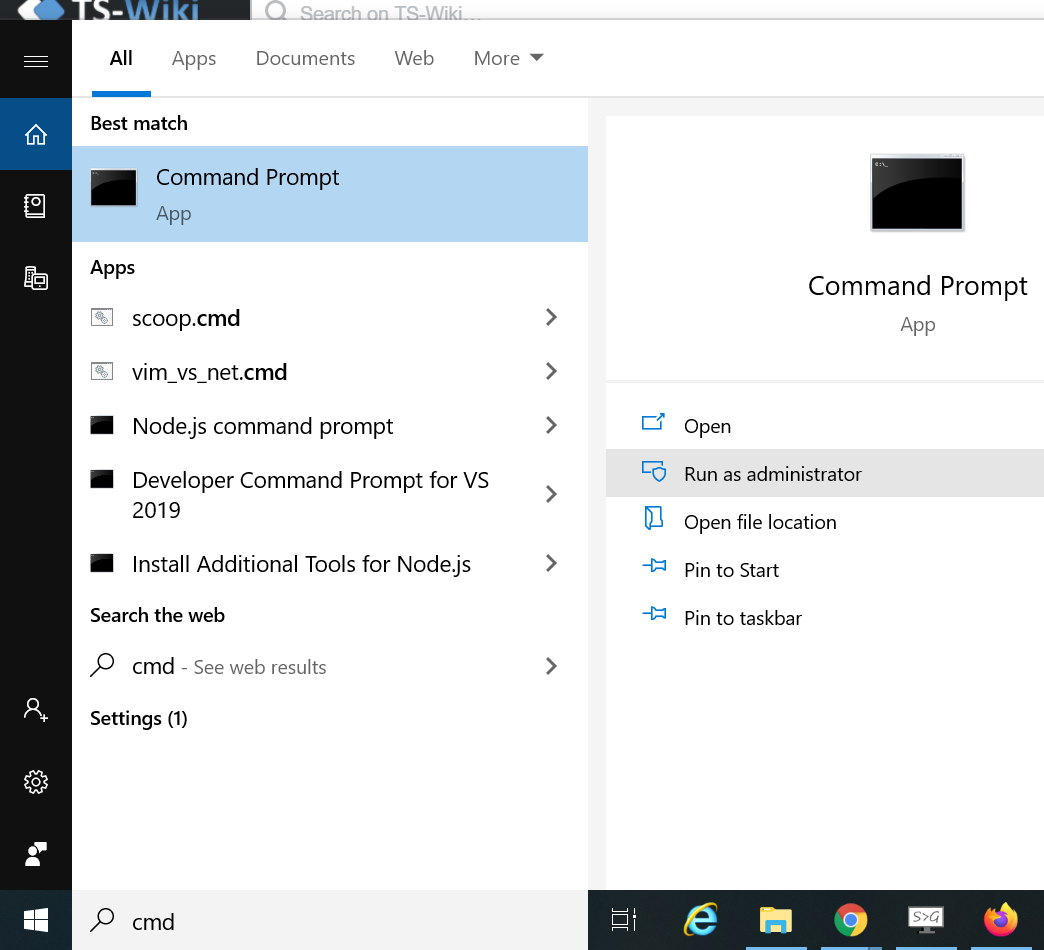Click the devices icon in left sidebar
1044x950 pixels.
coord(36,278)
